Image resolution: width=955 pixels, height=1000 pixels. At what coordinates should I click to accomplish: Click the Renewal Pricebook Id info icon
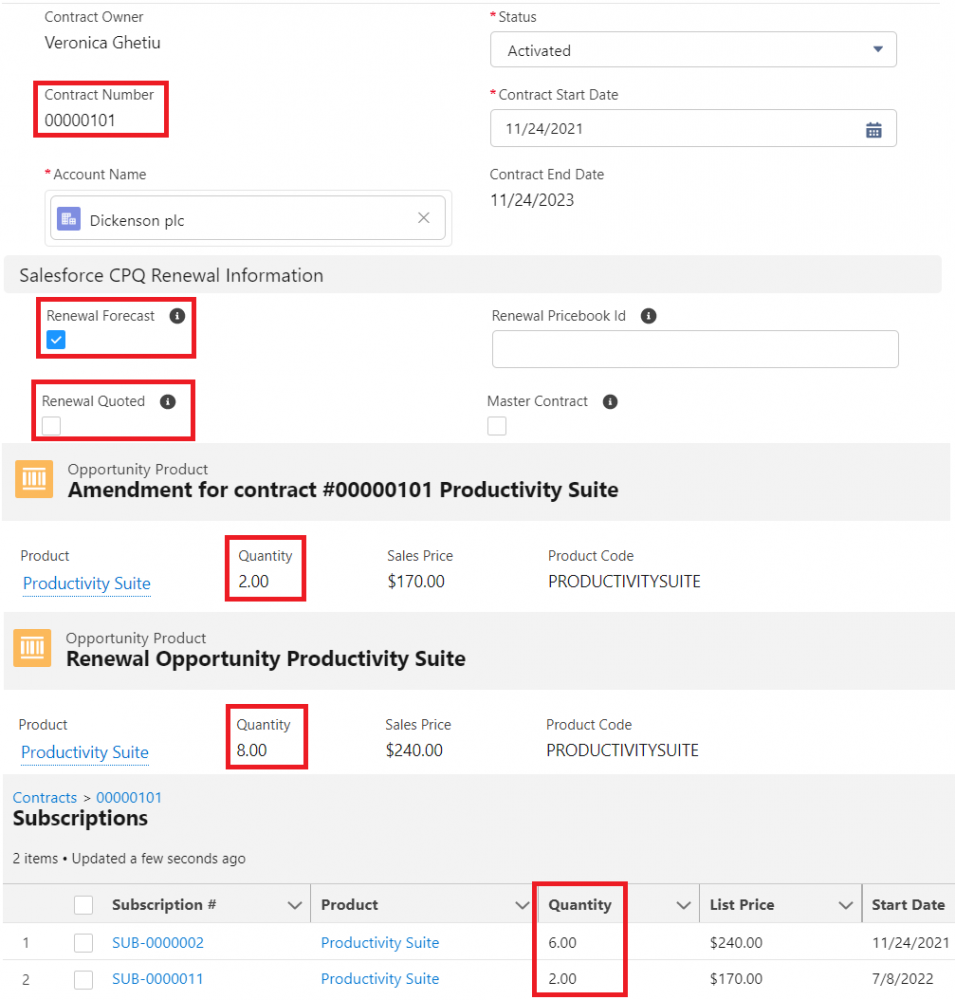pyautogui.click(x=648, y=316)
